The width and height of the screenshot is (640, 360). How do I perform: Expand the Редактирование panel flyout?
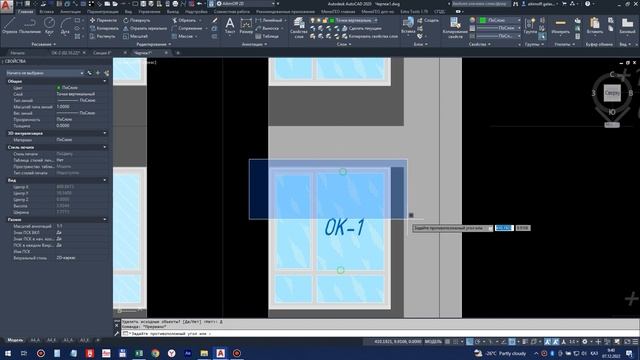[x=154, y=44]
